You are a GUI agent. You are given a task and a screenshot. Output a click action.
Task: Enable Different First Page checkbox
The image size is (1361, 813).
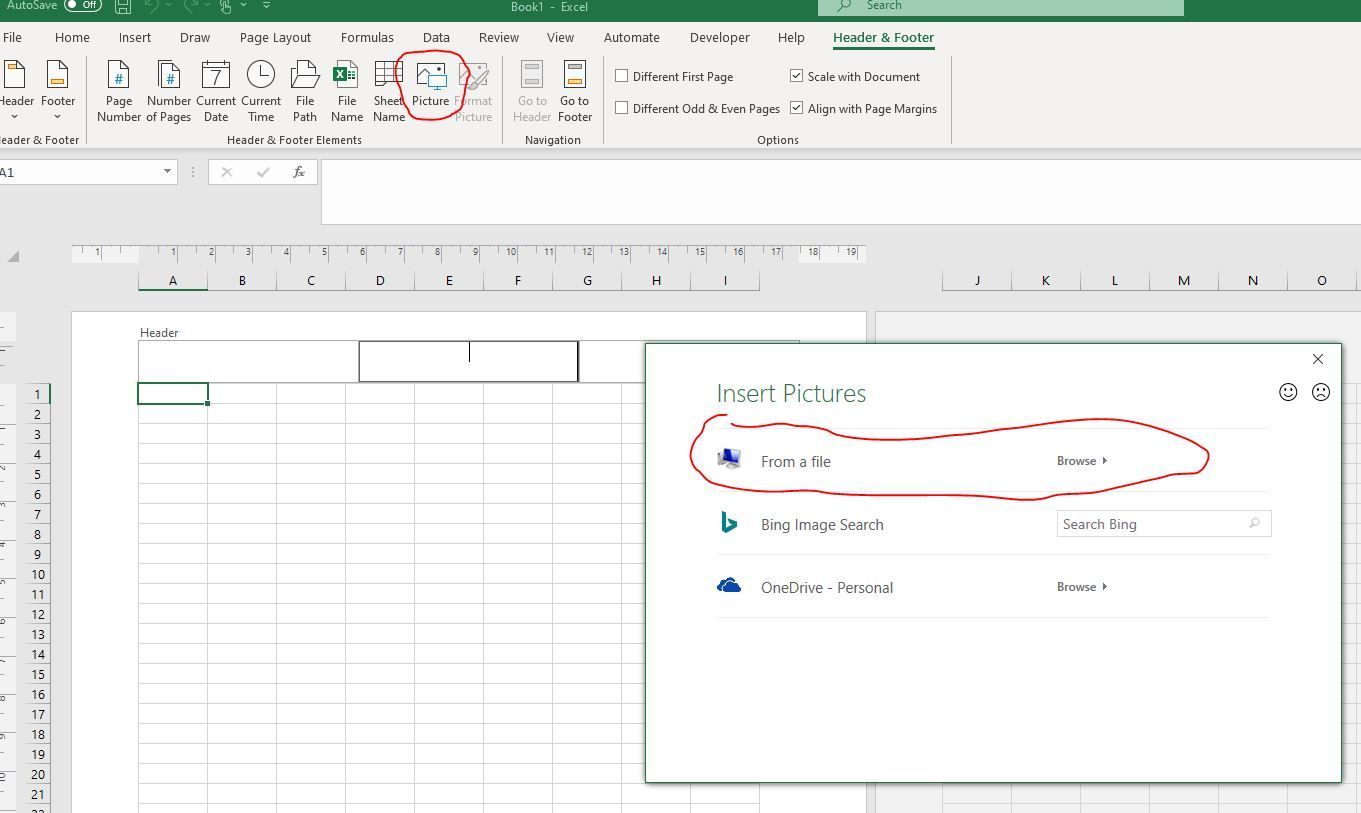(x=622, y=76)
